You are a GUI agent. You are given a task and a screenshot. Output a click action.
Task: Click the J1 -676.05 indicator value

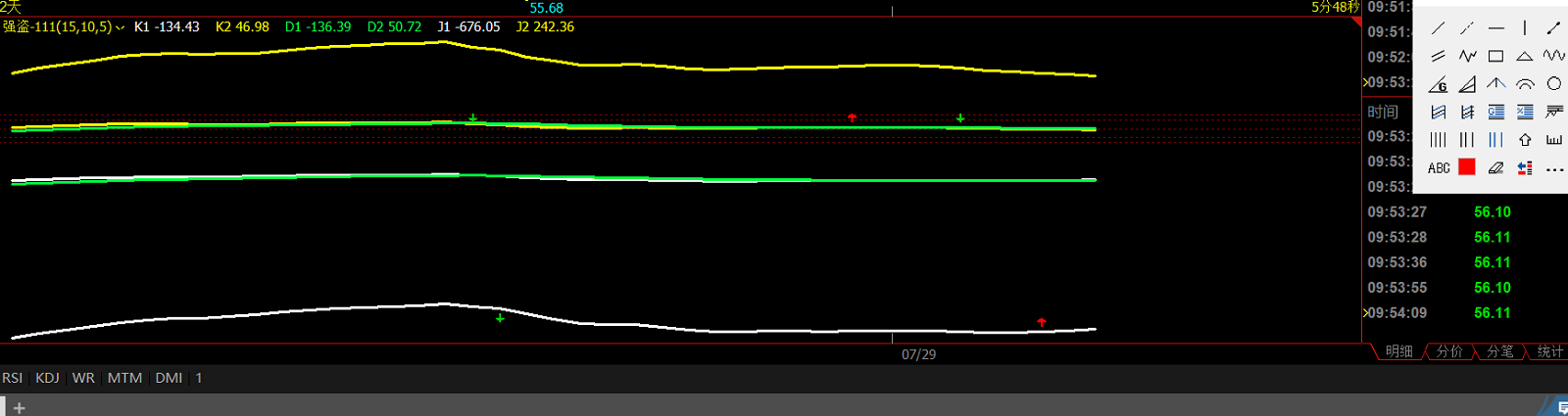point(468,26)
